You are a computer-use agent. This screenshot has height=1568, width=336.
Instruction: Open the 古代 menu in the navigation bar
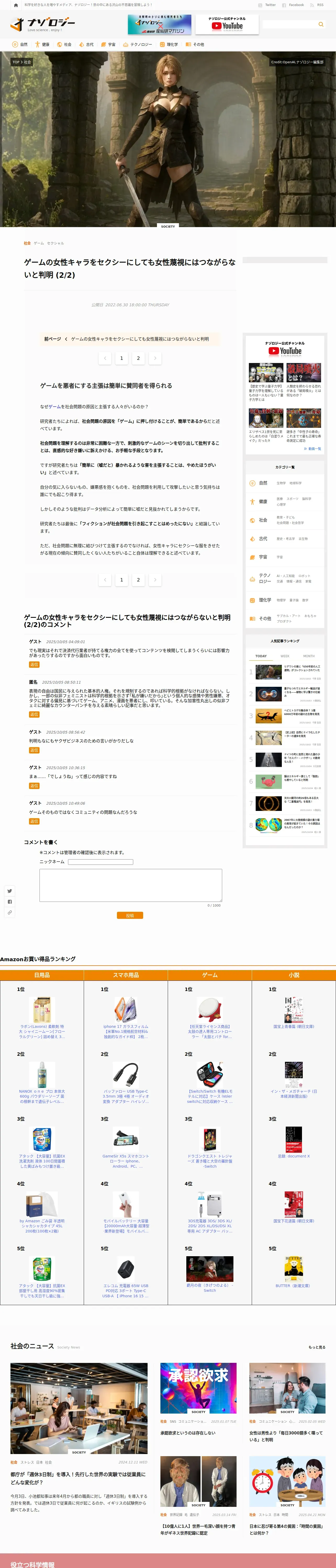point(86,44)
